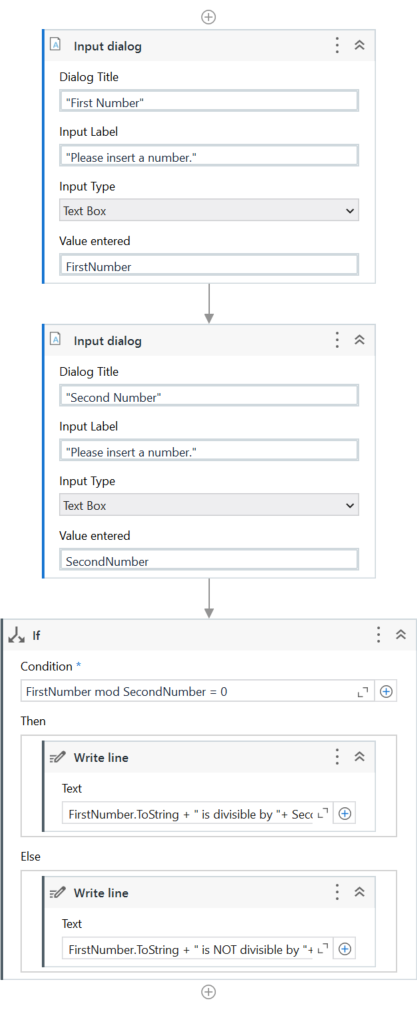This screenshot has width=417, height=1010.
Task: Open options menu of Second Number dialog
Action: [x=336, y=340]
